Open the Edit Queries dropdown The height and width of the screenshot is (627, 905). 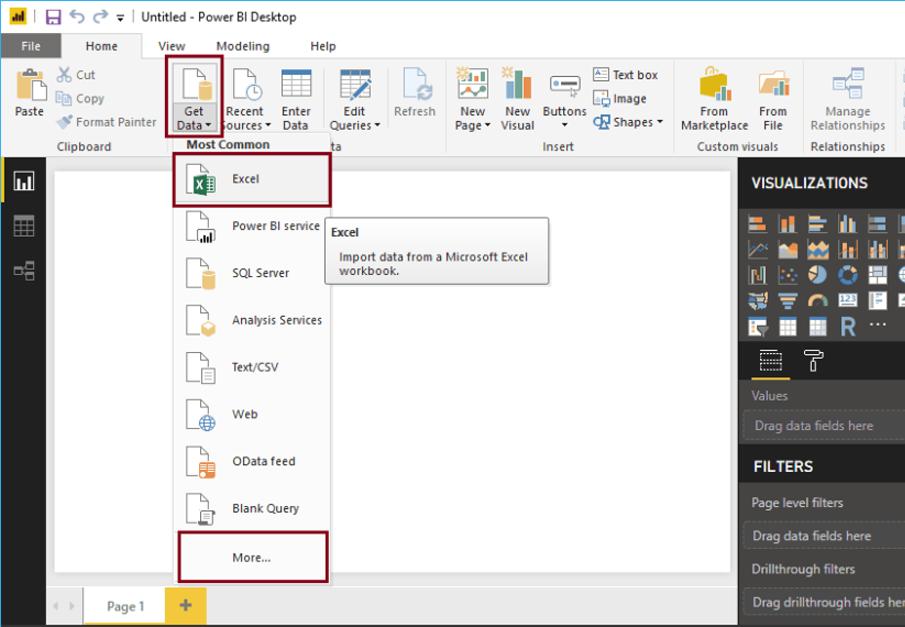coord(355,99)
